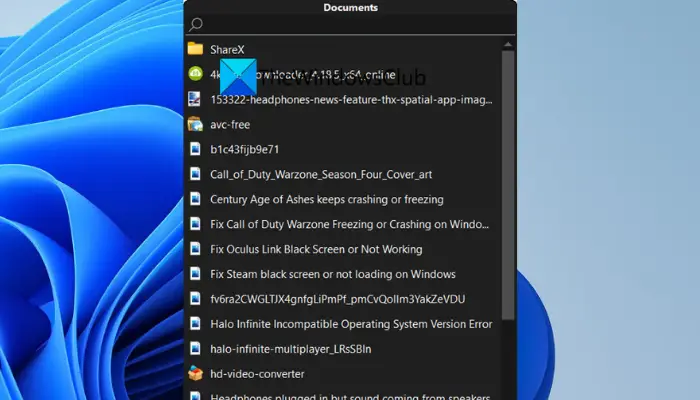The width and height of the screenshot is (700, 400).
Task: Open 153322-headphones-news-feature-thx-spatial file
Action: click(351, 100)
